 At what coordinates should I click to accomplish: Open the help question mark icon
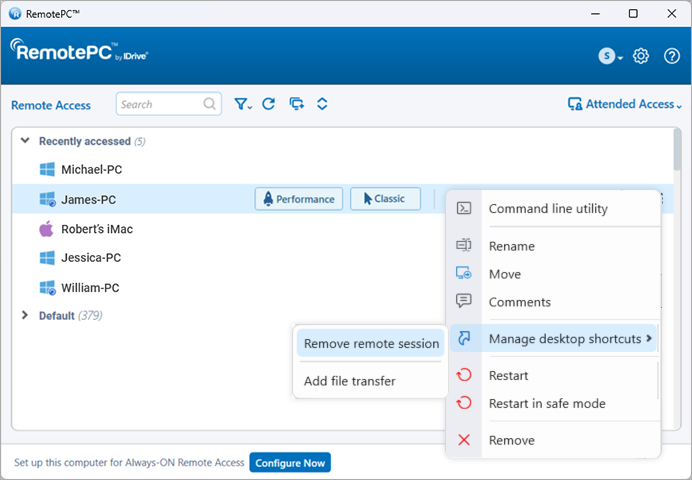(x=671, y=56)
